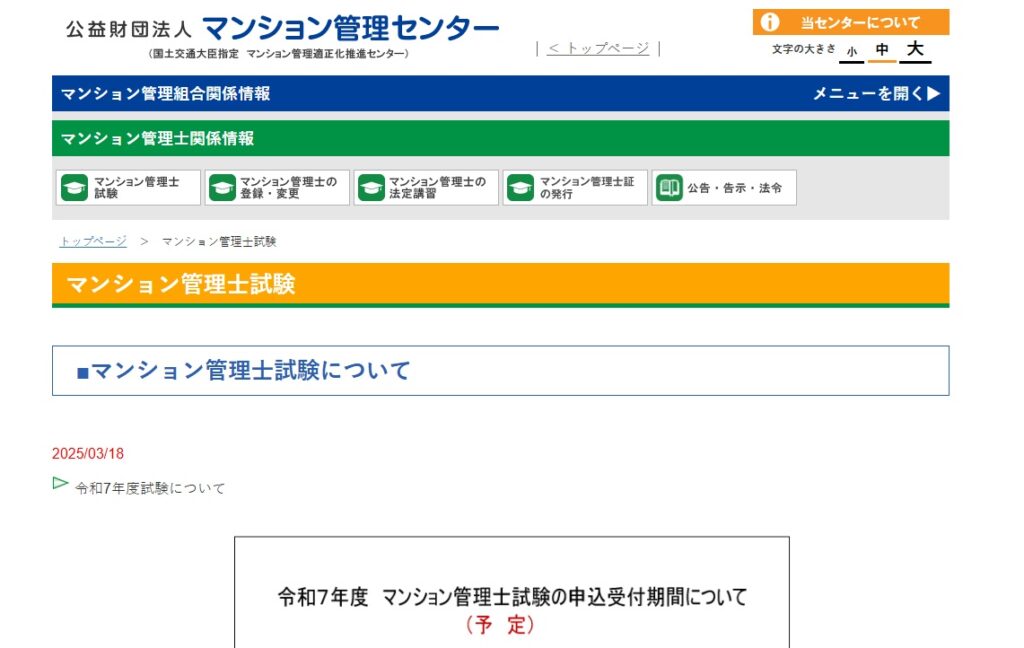Screen dimensions: 1024x648
Task: Click graduation cap icon beside 登録・変更
Action: coord(222,188)
